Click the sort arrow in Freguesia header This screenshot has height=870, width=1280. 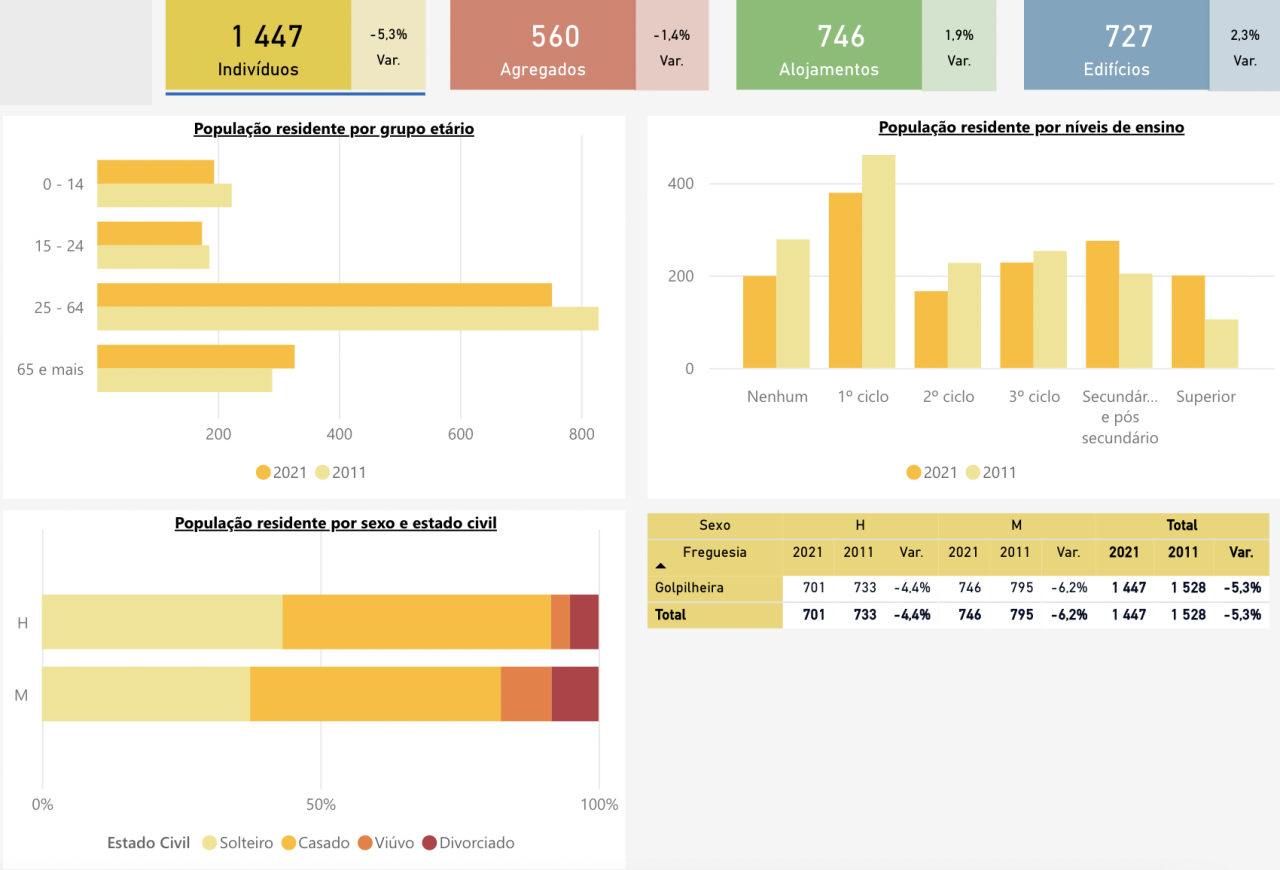[661, 566]
